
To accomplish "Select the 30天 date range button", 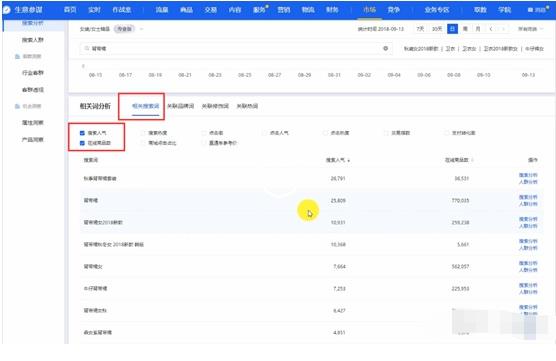I will tap(437, 29).
